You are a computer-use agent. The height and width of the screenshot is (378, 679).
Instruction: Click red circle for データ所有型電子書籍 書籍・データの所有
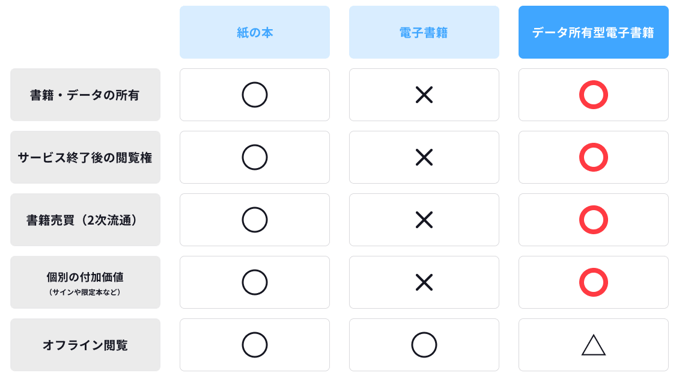click(x=593, y=94)
